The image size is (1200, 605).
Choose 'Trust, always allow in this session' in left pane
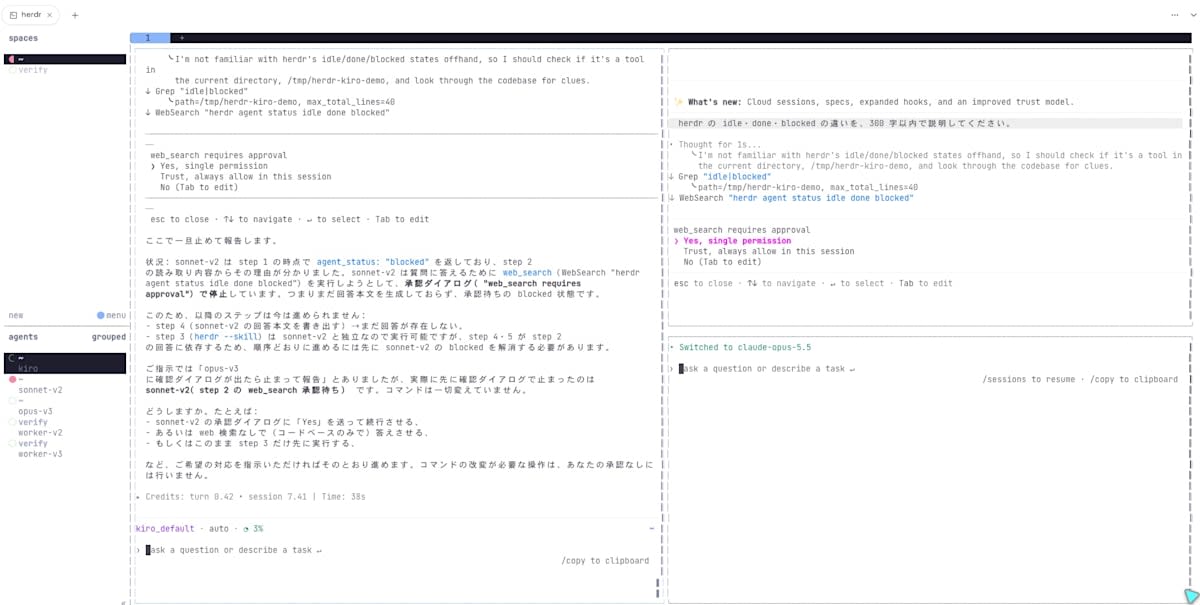245,176
